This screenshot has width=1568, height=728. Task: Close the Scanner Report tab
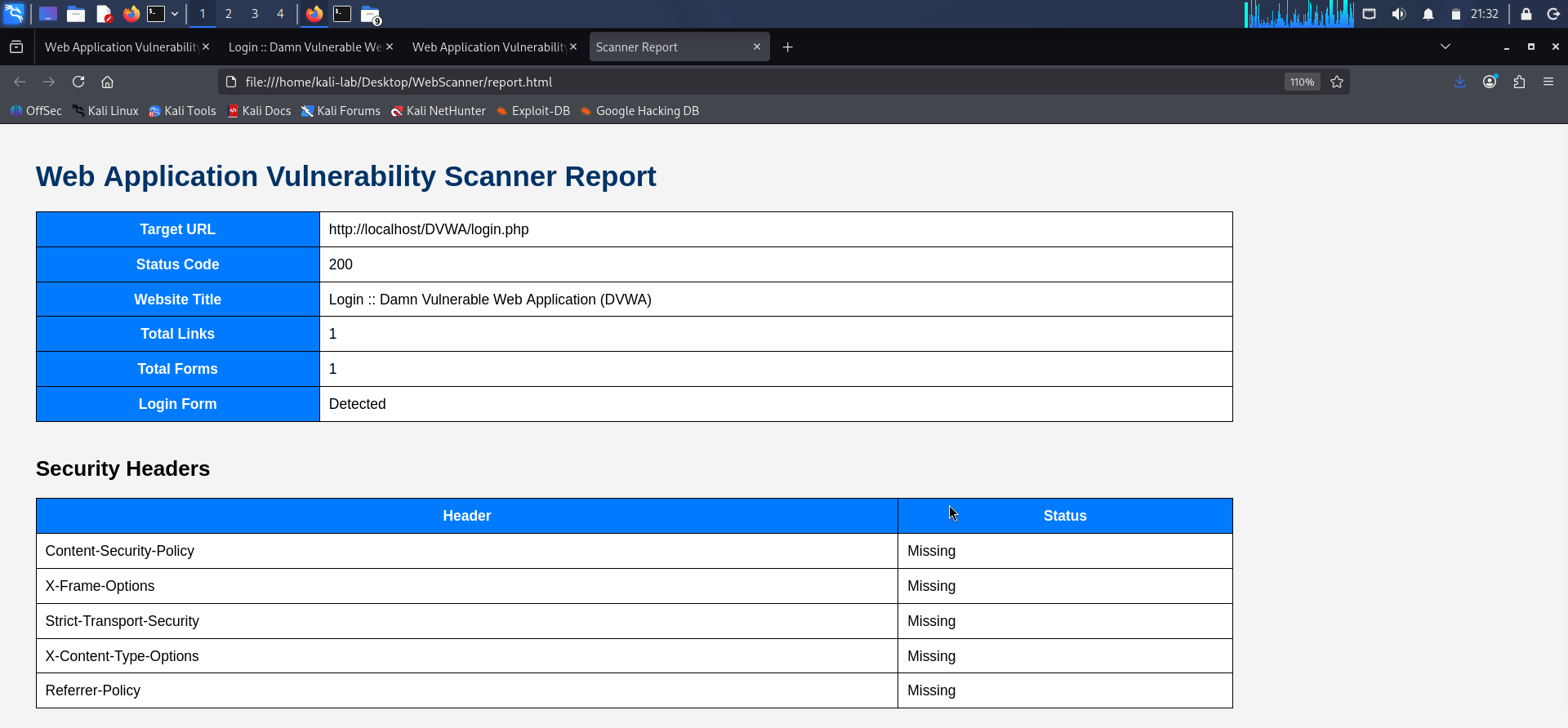click(757, 47)
